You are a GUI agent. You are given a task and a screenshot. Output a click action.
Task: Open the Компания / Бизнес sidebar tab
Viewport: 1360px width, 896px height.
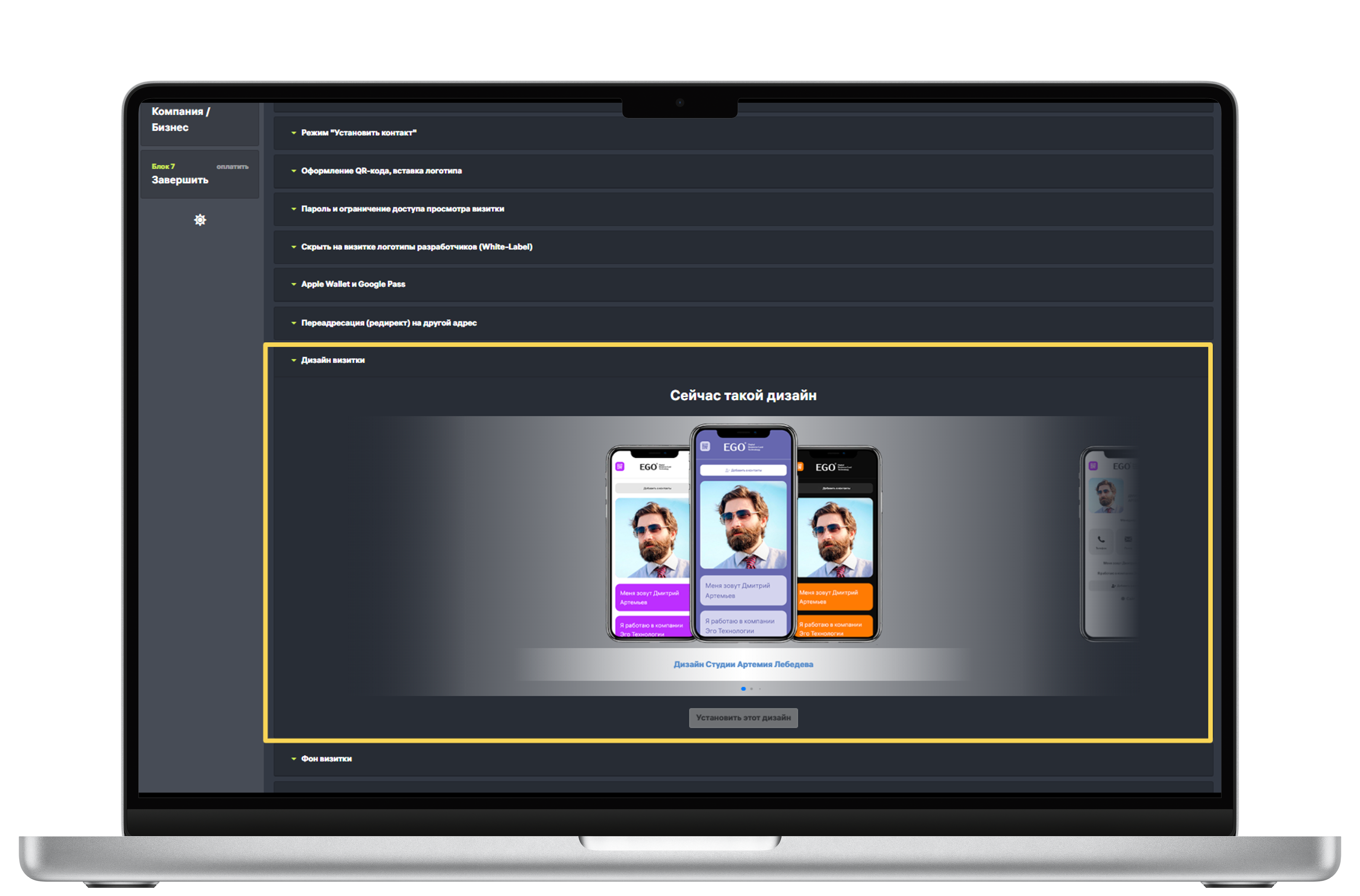[x=180, y=119]
